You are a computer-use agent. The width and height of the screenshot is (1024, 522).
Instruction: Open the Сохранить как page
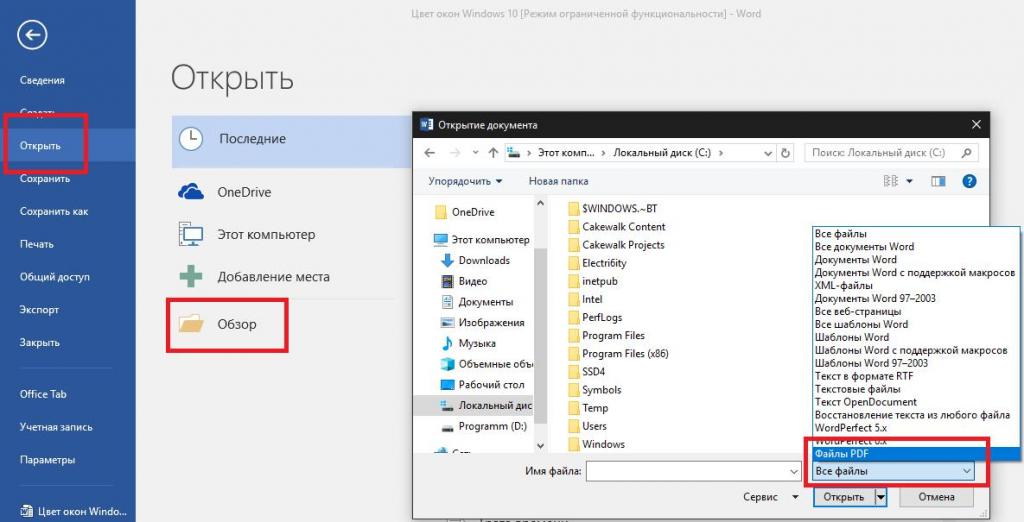tap(54, 211)
